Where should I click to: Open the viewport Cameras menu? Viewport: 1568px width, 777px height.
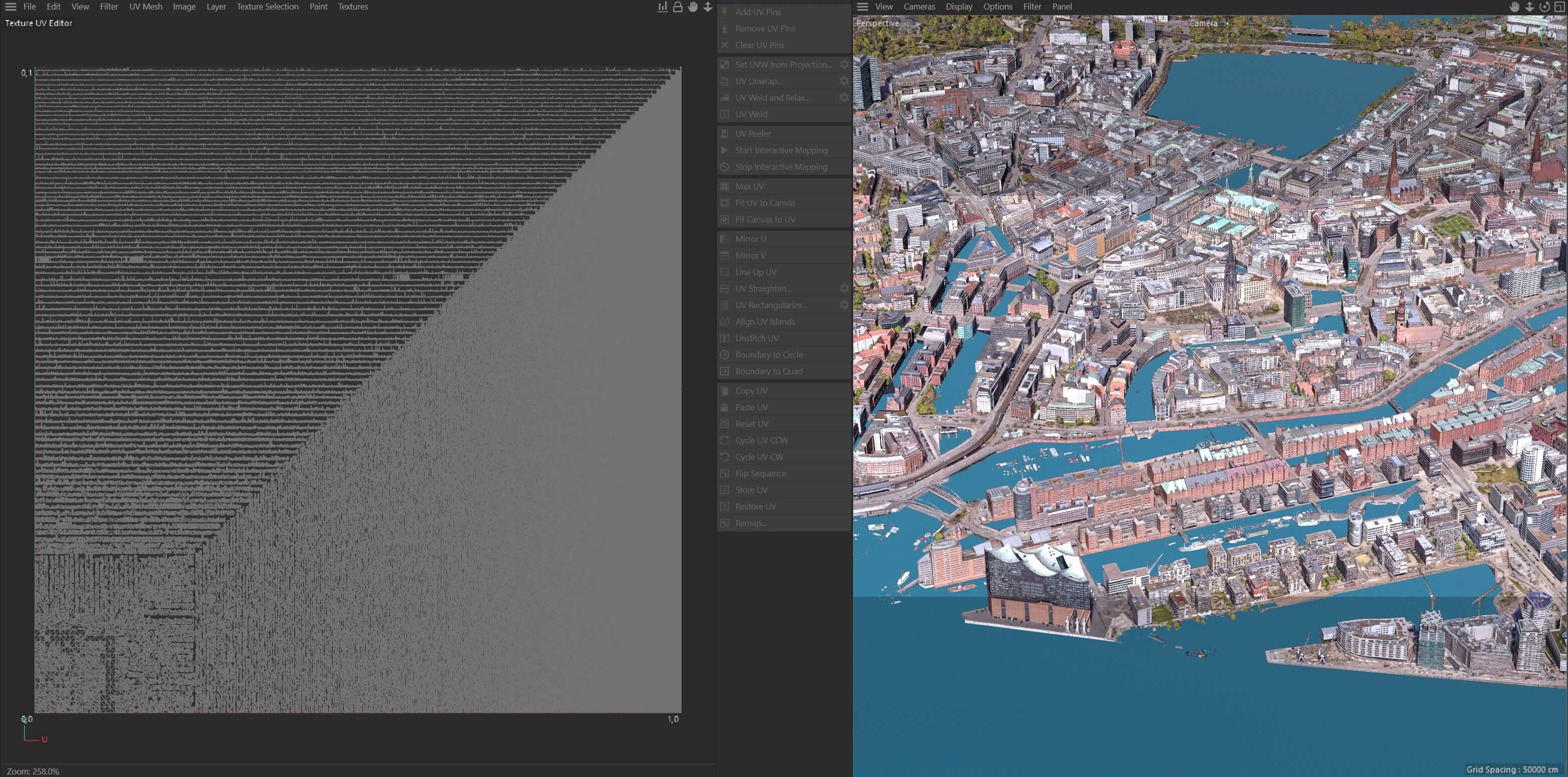[x=919, y=7]
